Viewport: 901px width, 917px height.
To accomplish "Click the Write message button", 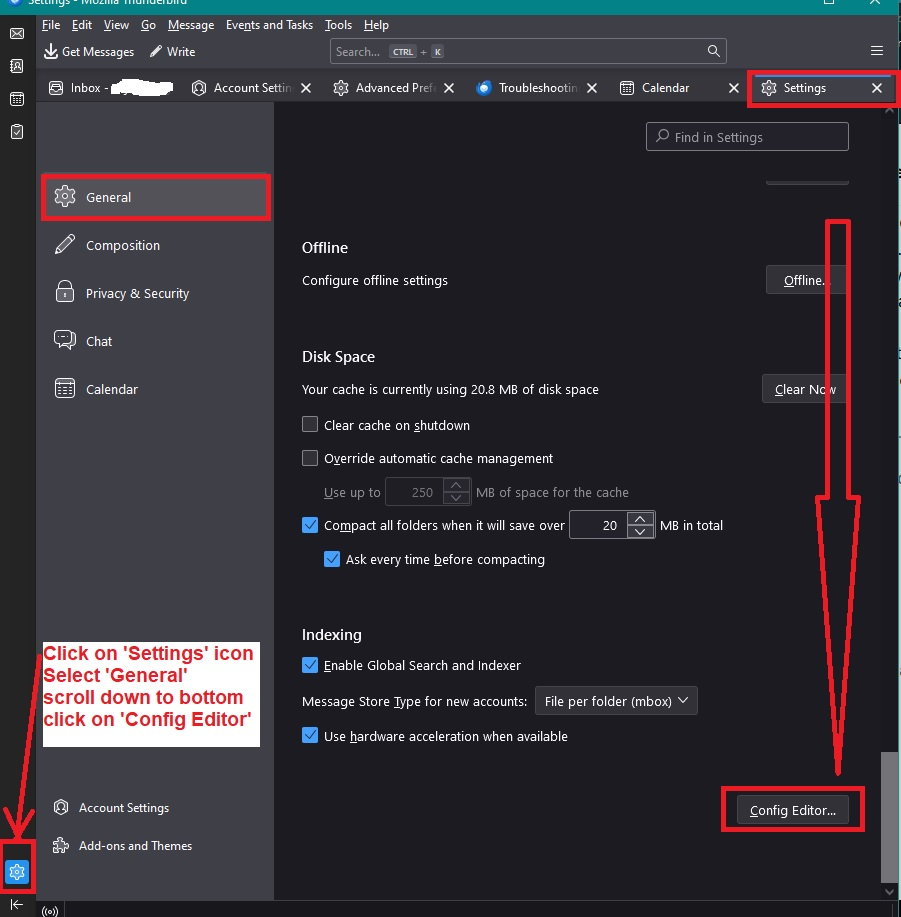I will coord(172,51).
